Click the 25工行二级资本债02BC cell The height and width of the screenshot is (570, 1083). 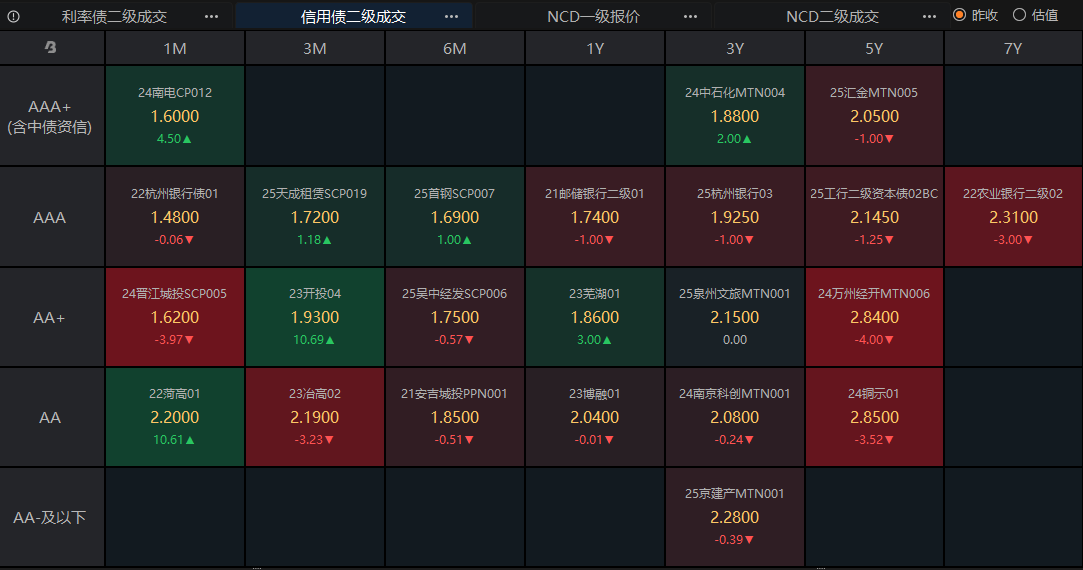(874, 217)
